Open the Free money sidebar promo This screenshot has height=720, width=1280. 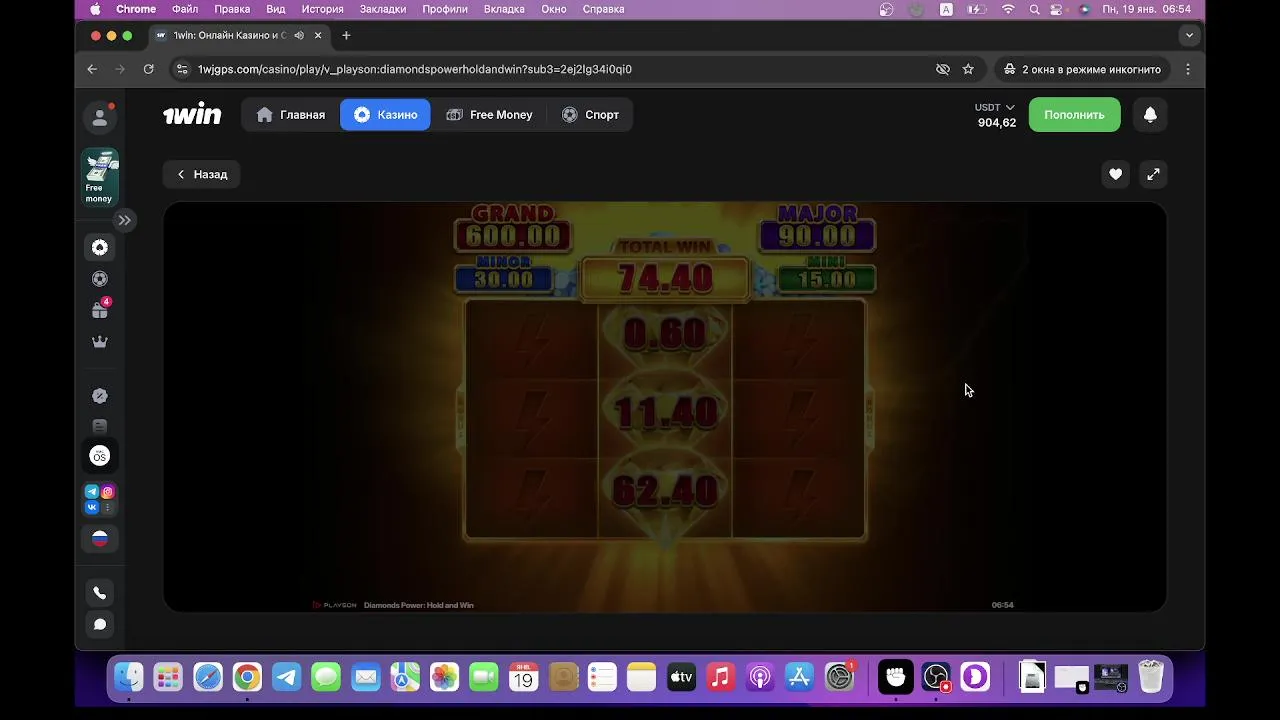pyautogui.click(x=100, y=177)
